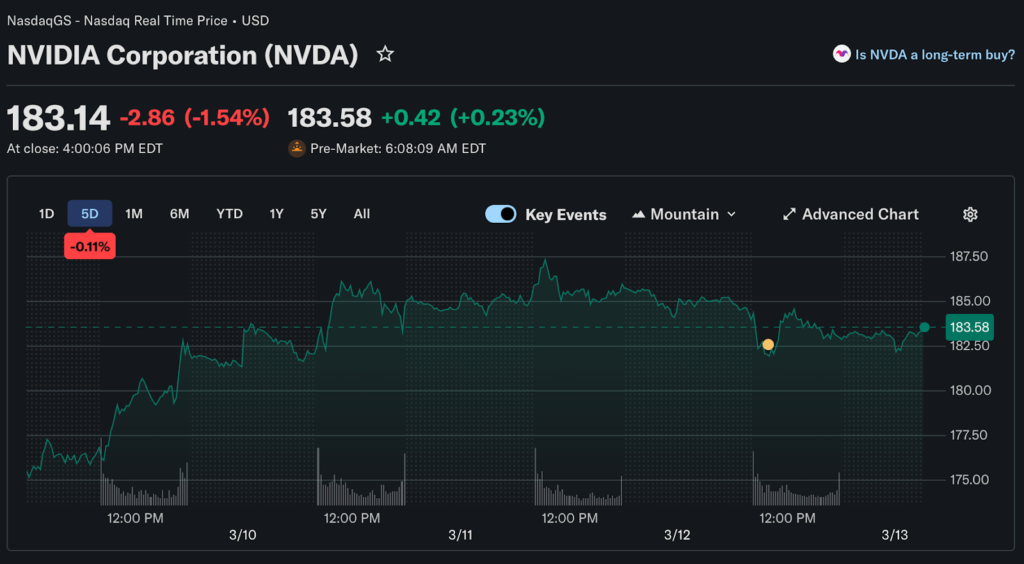Toggle the Key Events switch
This screenshot has width=1024, height=564.
click(x=500, y=214)
